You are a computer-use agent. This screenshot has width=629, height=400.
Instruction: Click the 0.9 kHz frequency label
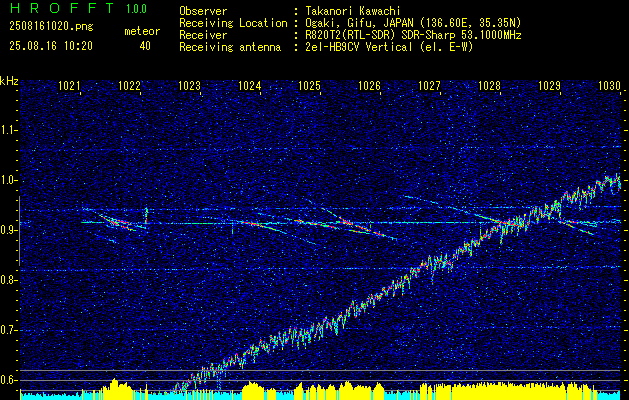point(9,230)
